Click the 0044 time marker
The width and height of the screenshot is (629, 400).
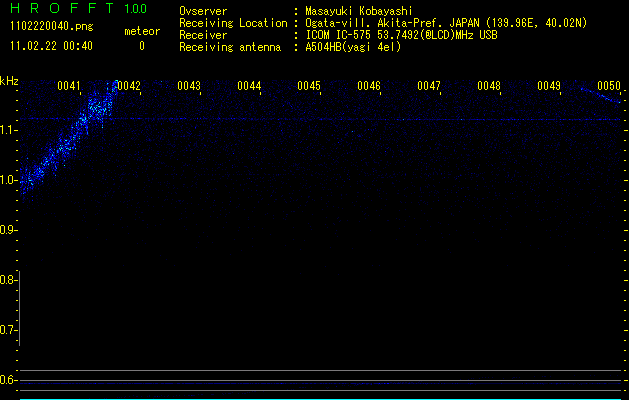click(249, 86)
